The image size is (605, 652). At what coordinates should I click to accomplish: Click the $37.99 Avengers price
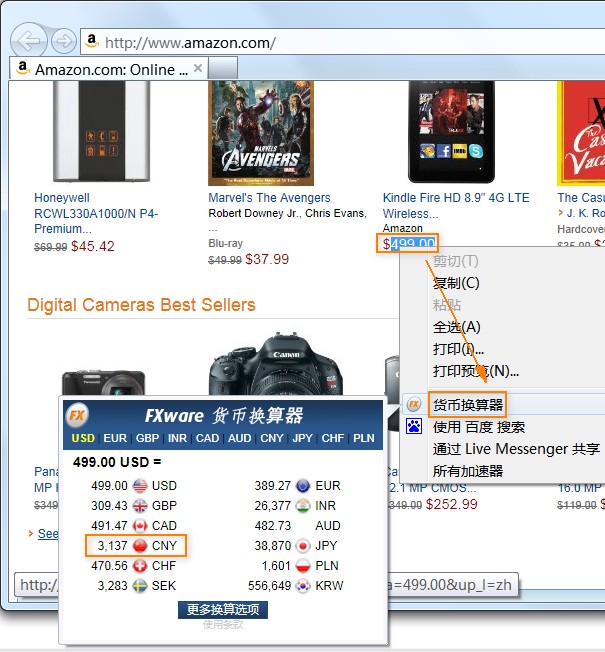(x=267, y=259)
